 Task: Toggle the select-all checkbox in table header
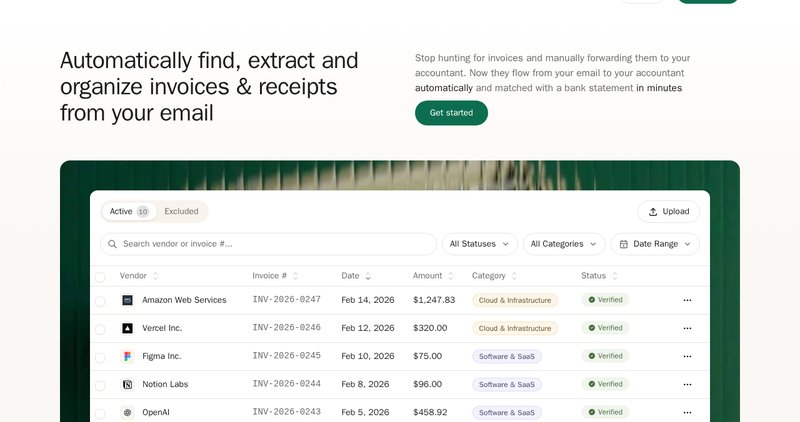coord(100,277)
